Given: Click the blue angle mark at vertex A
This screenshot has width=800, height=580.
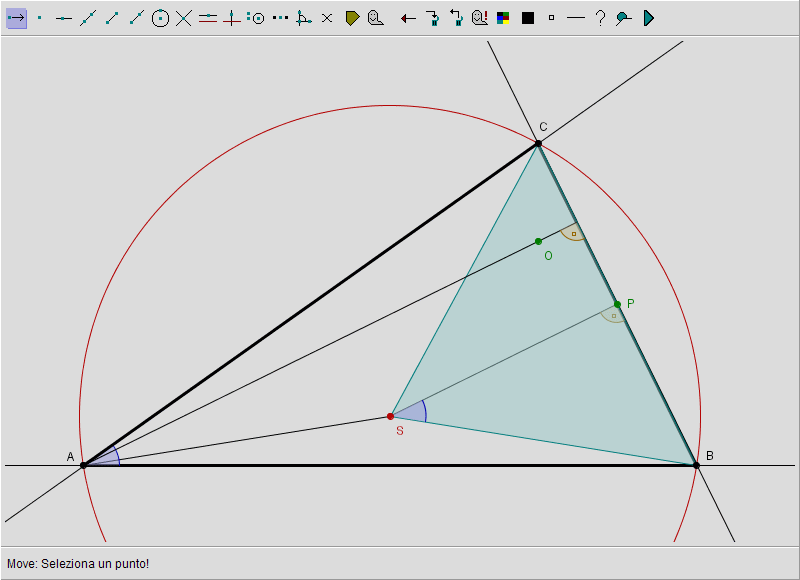Looking at the screenshot, I should 110,456.
